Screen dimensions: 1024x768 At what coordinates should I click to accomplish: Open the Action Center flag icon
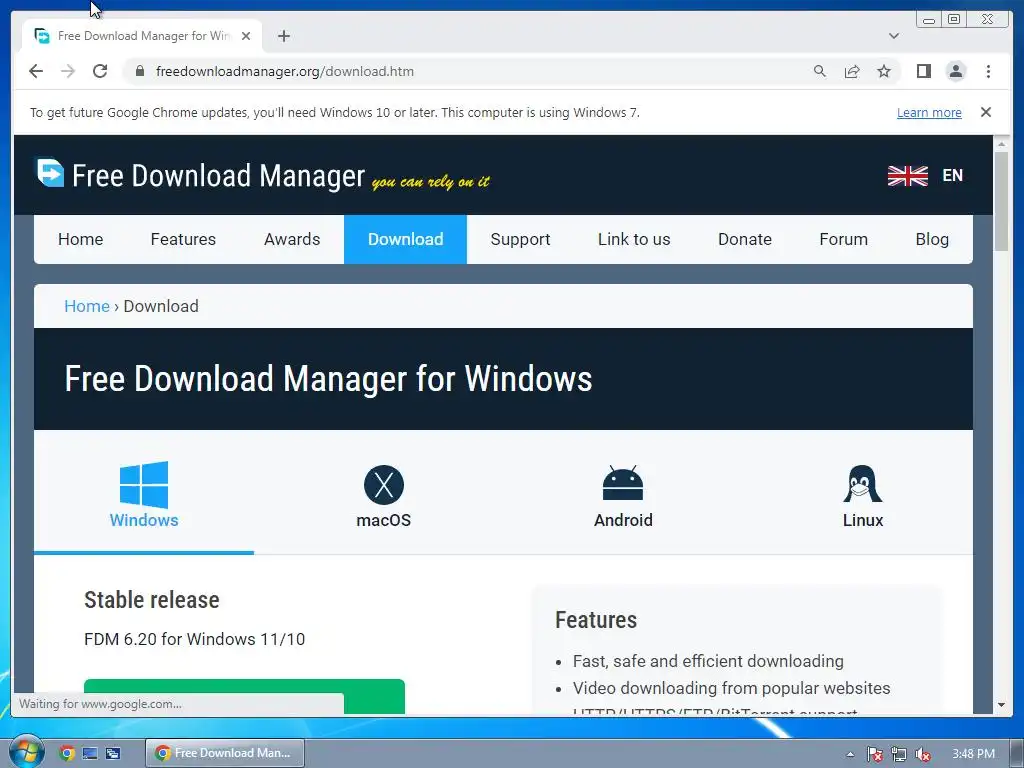tap(874, 754)
